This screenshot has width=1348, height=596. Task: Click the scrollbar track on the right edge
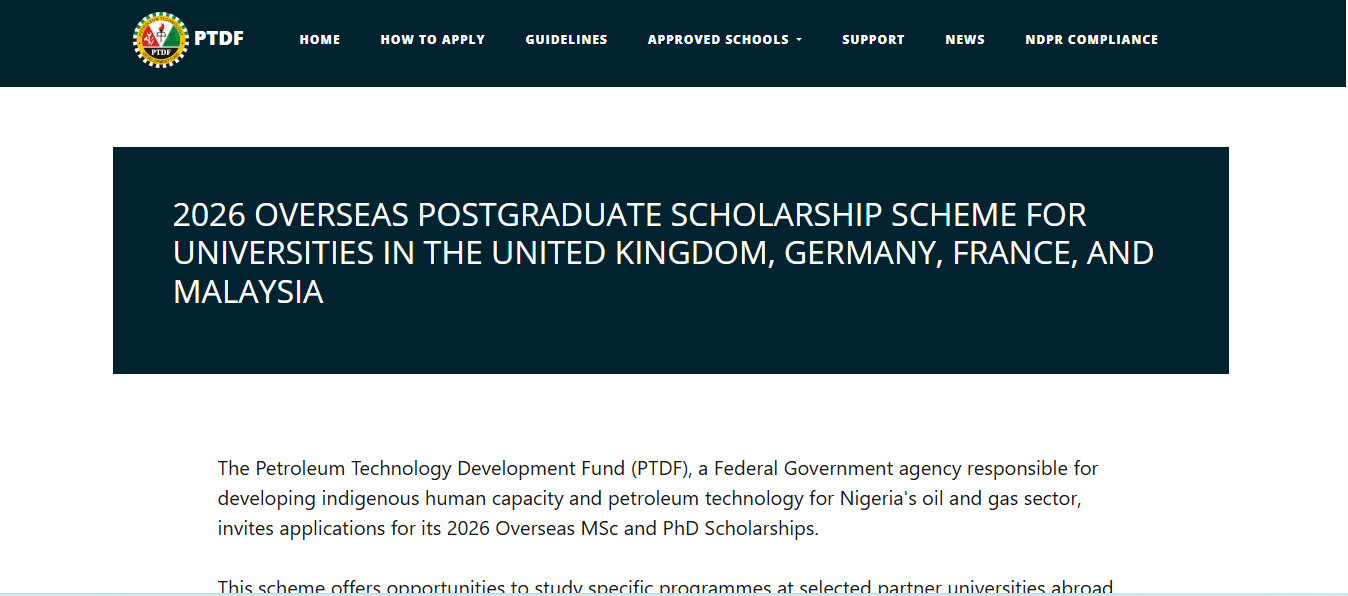[1342, 298]
